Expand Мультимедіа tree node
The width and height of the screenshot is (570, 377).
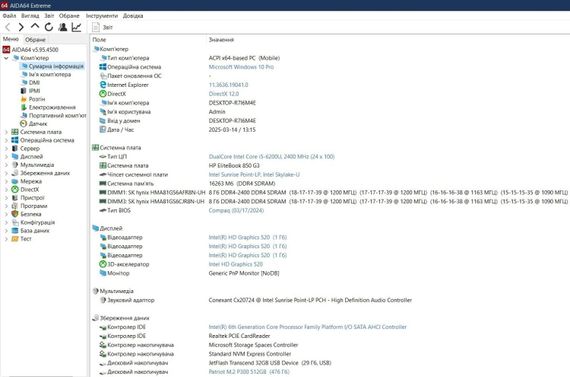click(x=6, y=165)
